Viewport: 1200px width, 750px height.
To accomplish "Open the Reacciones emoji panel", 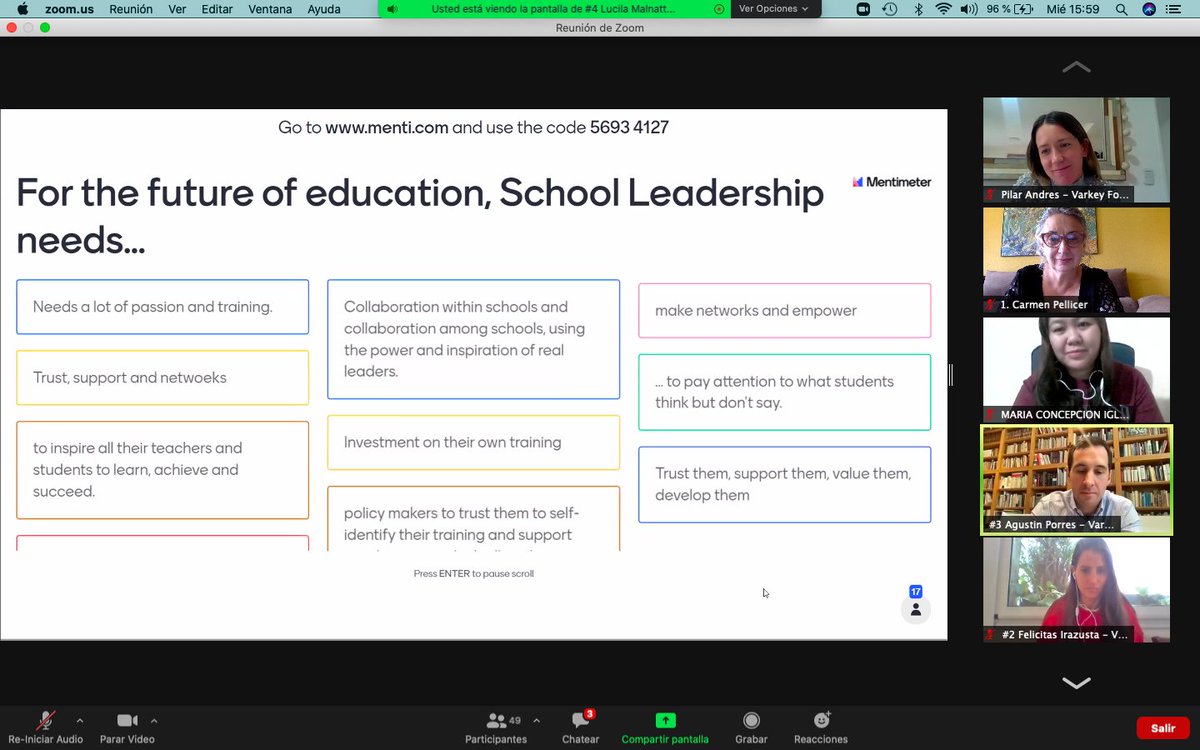I will click(x=820, y=727).
